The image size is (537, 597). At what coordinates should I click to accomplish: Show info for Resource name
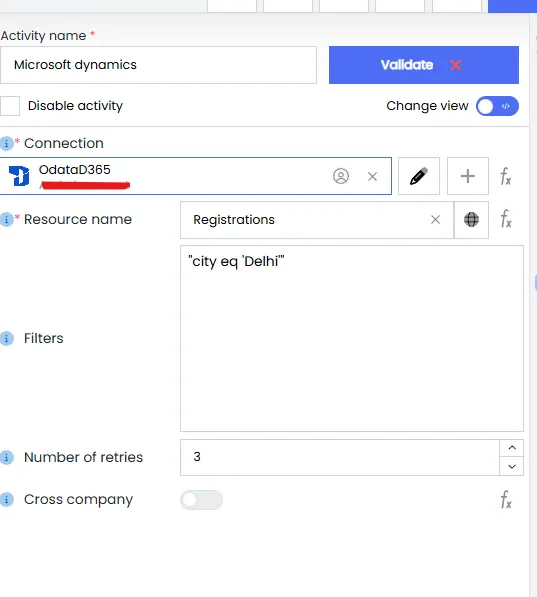[6, 220]
